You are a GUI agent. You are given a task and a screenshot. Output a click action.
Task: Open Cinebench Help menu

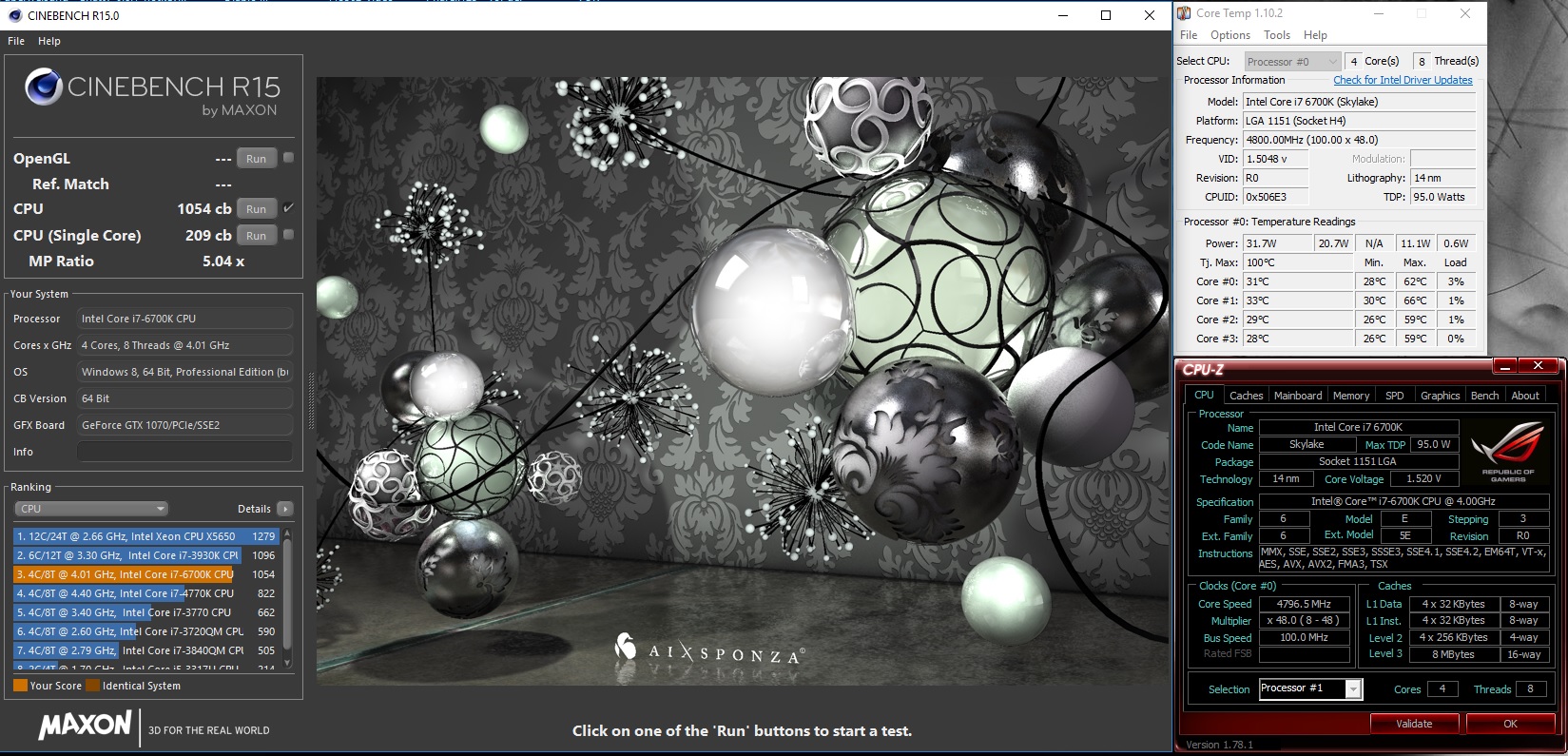[49, 41]
